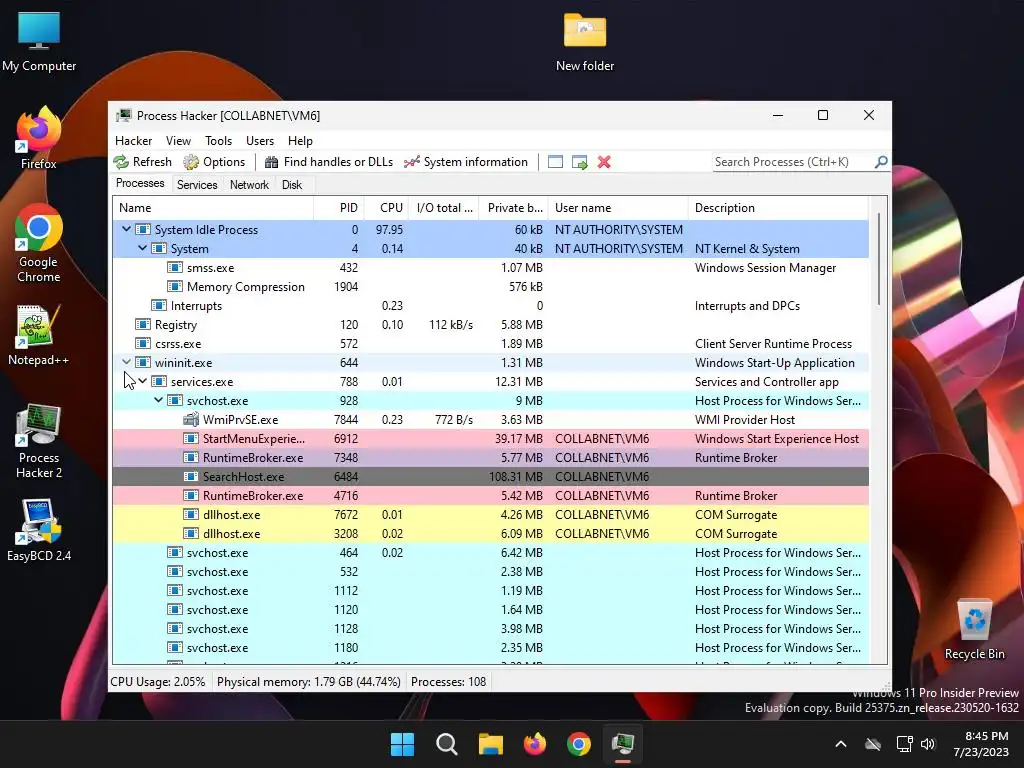Click the taskbar Search icon
Image resolution: width=1024 pixels, height=768 pixels.
click(447, 744)
